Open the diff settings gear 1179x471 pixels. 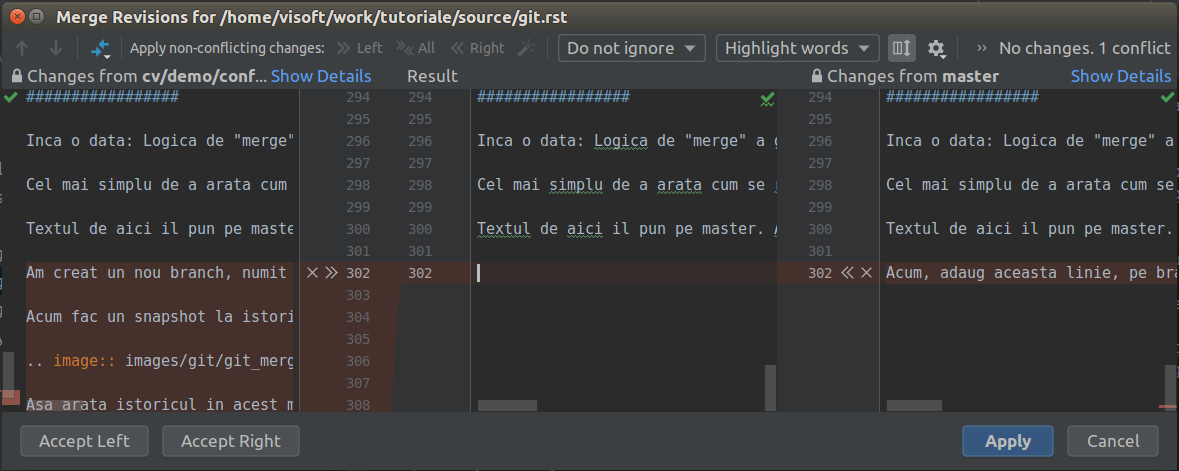click(936, 48)
